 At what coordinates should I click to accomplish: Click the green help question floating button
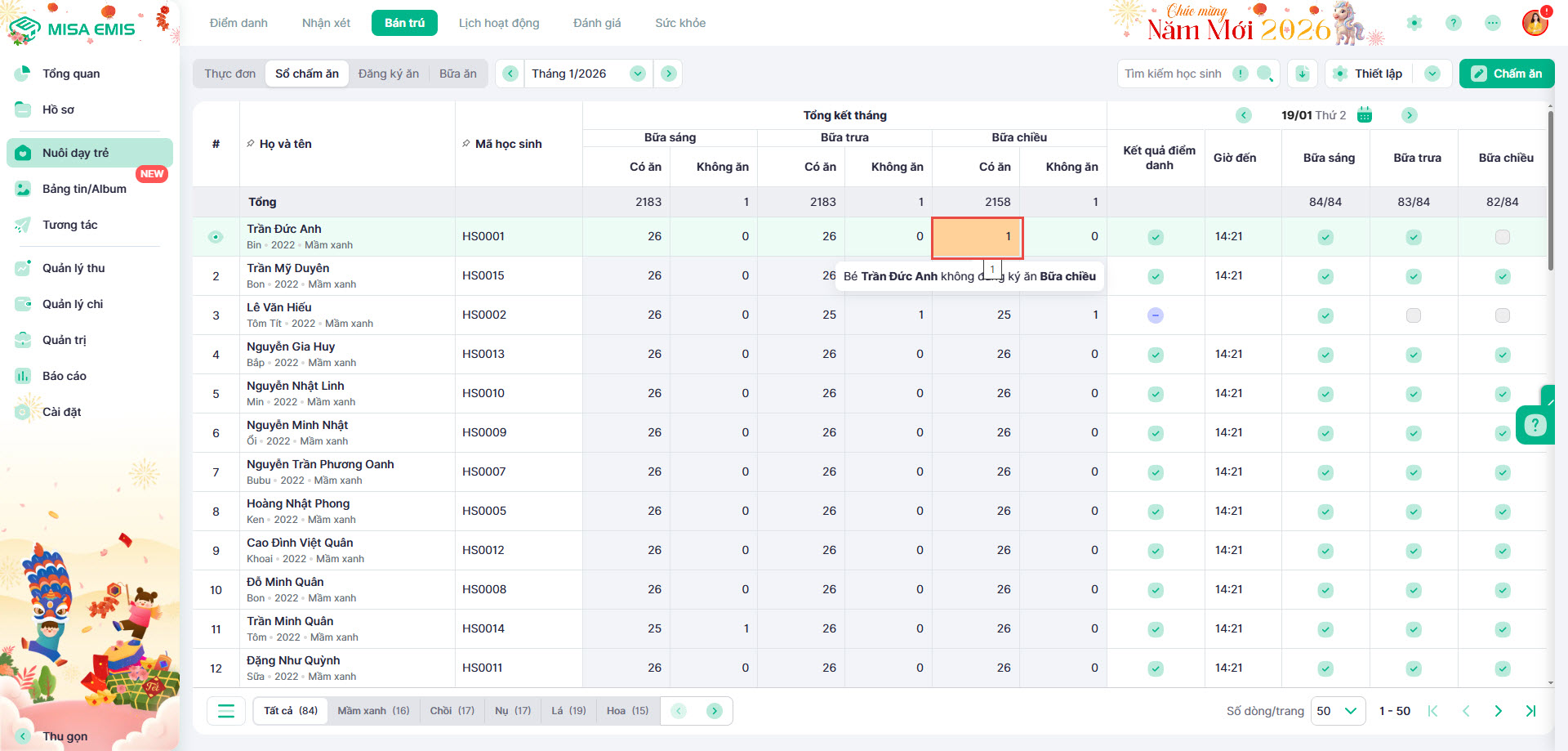[x=1535, y=425]
